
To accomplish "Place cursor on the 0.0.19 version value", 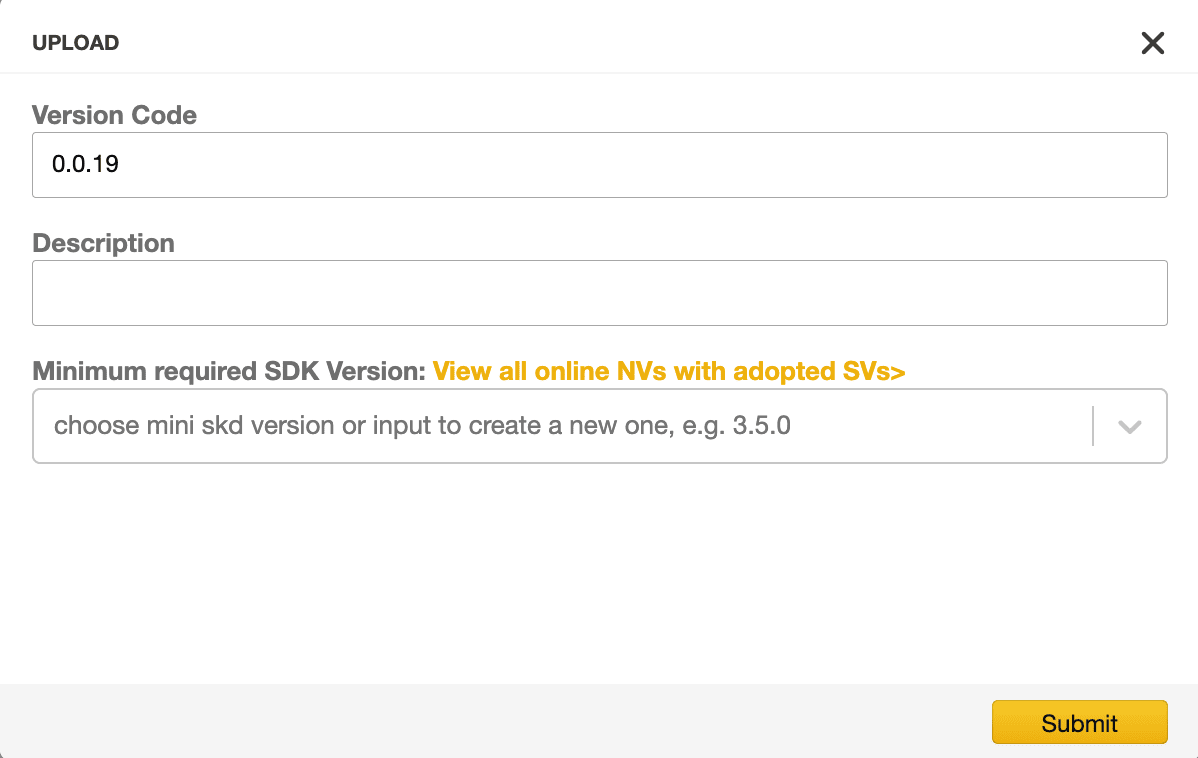I will point(85,164).
